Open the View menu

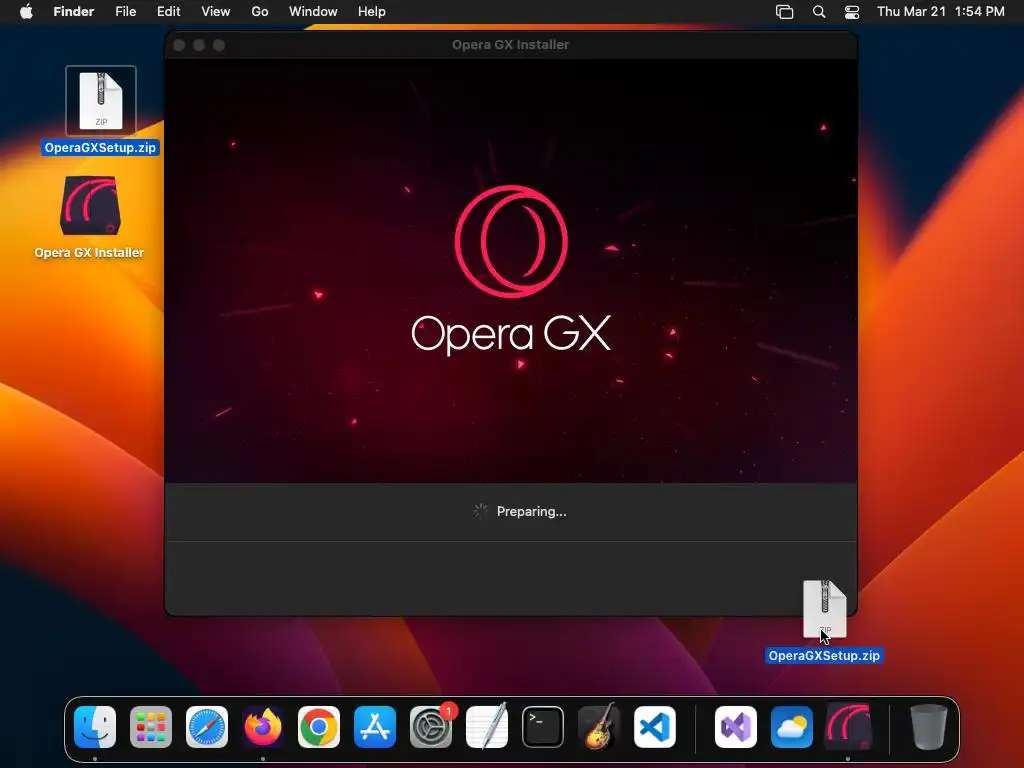[216, 11]
